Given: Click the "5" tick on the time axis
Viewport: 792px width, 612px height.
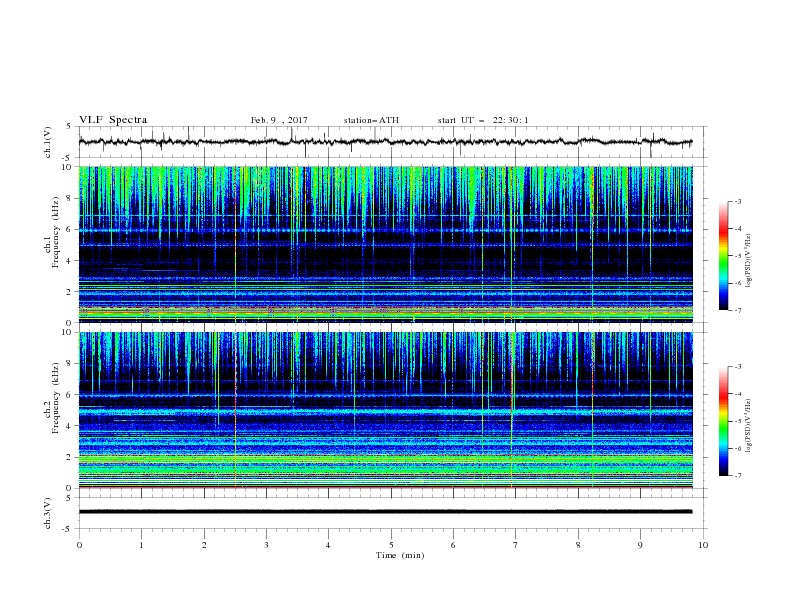Looking at the screenshot, I should (391, 545).
